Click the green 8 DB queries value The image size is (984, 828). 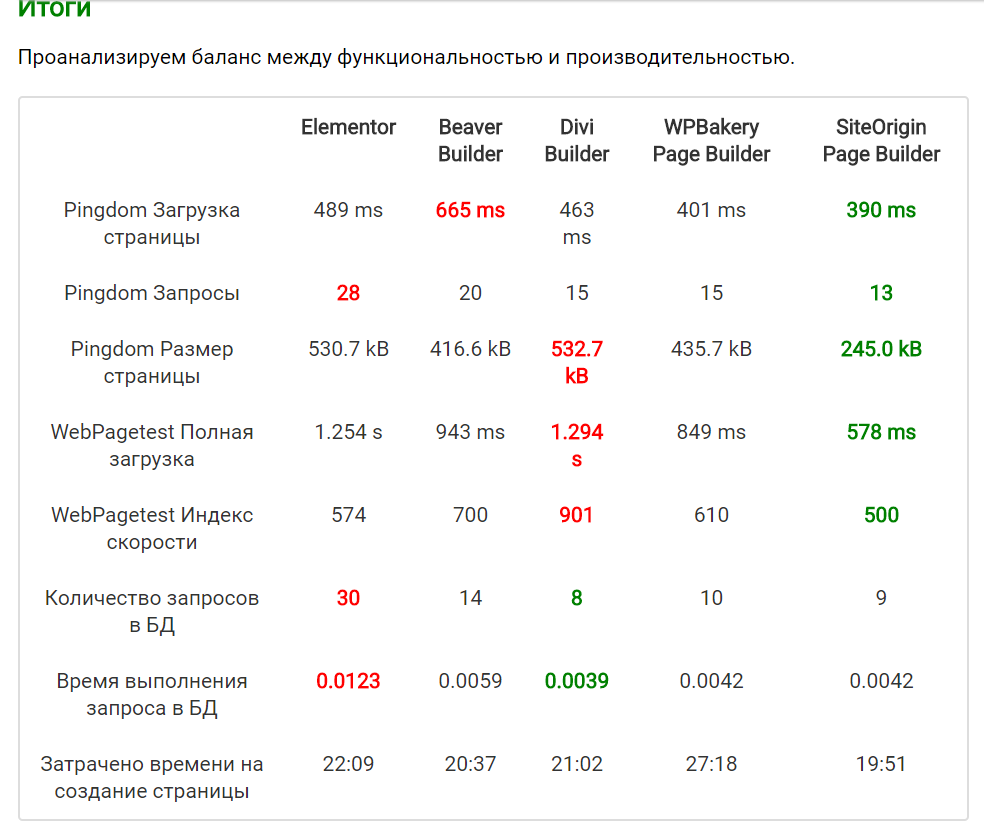tap(577, 598)
